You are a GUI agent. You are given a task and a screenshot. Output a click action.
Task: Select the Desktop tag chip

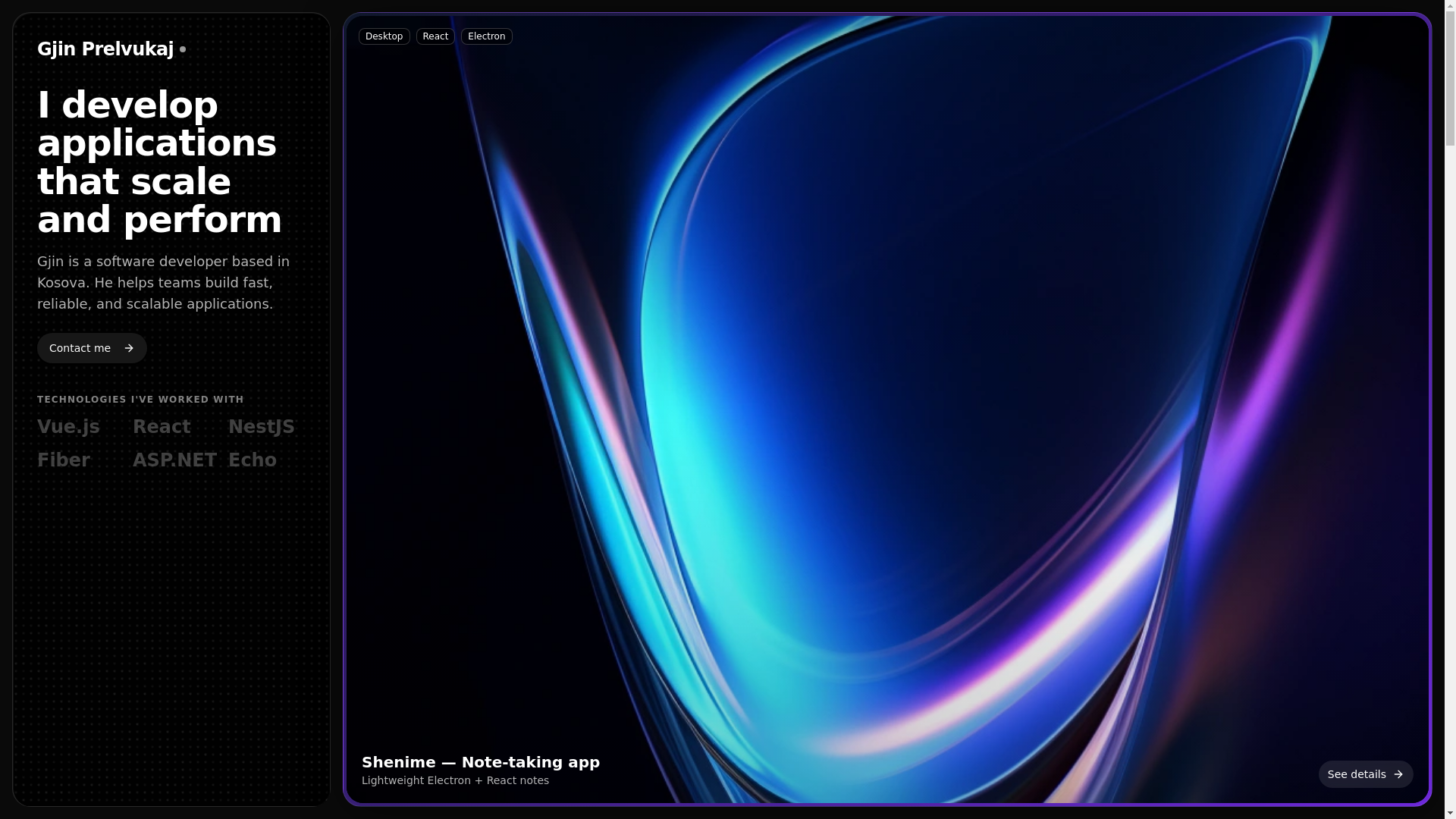(384, 36)
